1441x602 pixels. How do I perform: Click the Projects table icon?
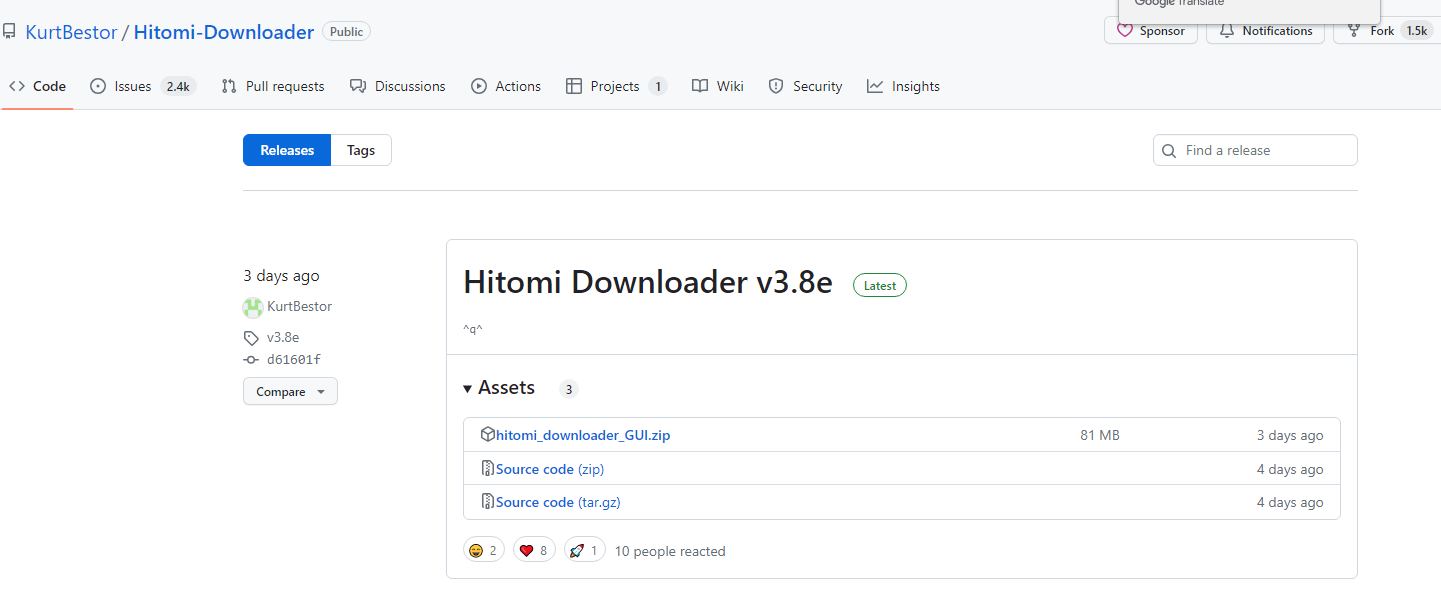tap(574, 86)
